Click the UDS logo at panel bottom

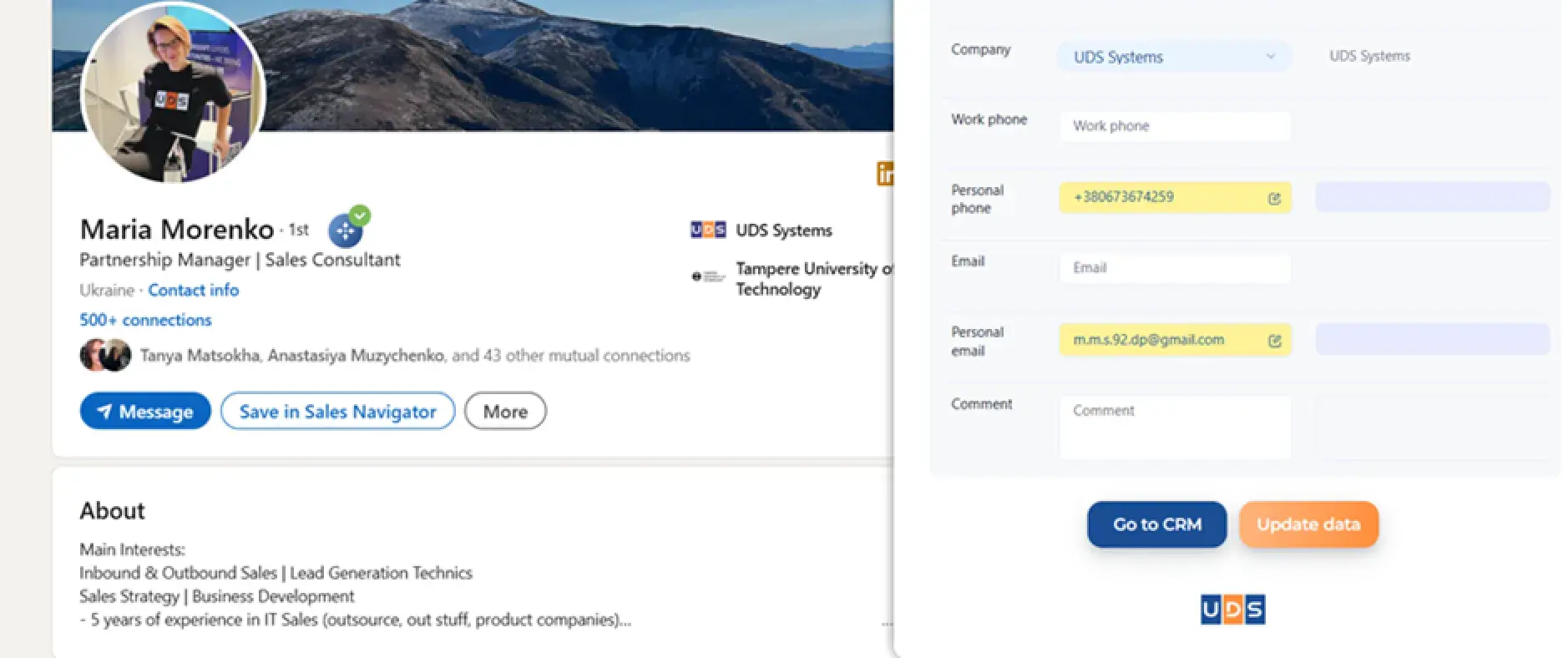(x=1232, y=610)
